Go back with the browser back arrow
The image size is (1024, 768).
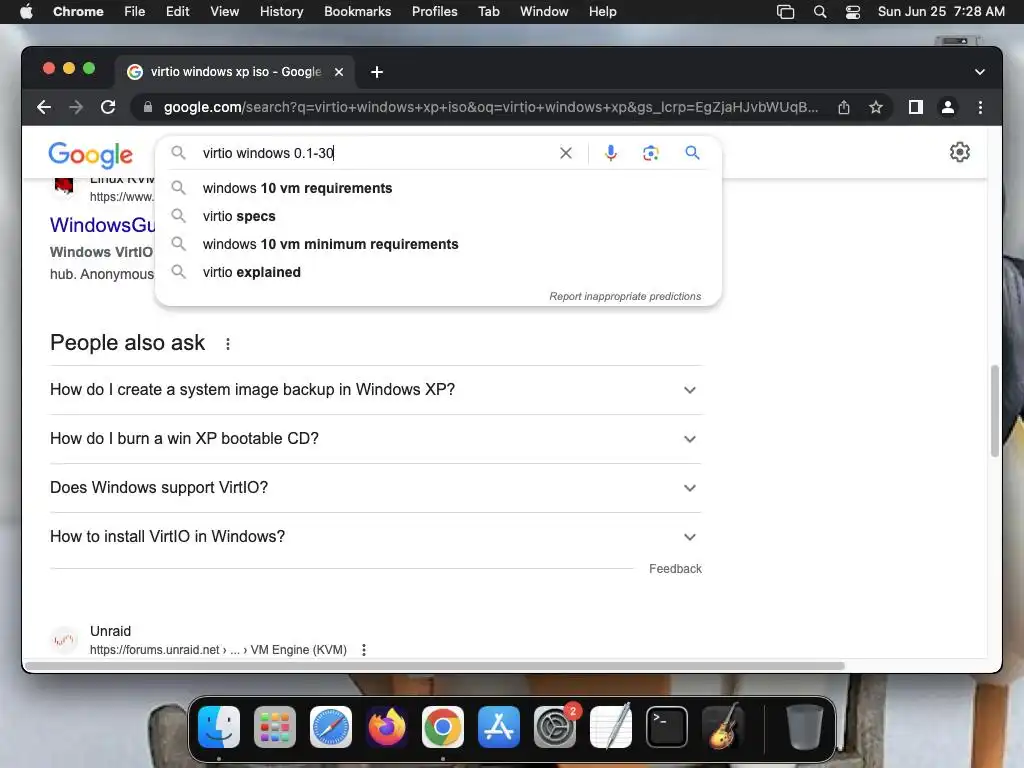click(x=44, y=107)
